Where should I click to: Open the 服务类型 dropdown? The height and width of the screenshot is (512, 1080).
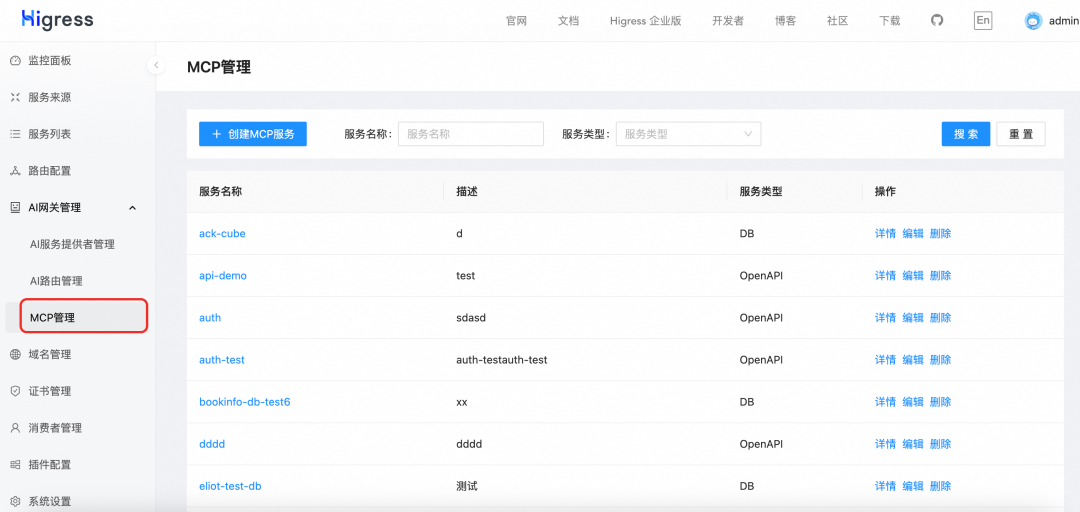point(688,134)
